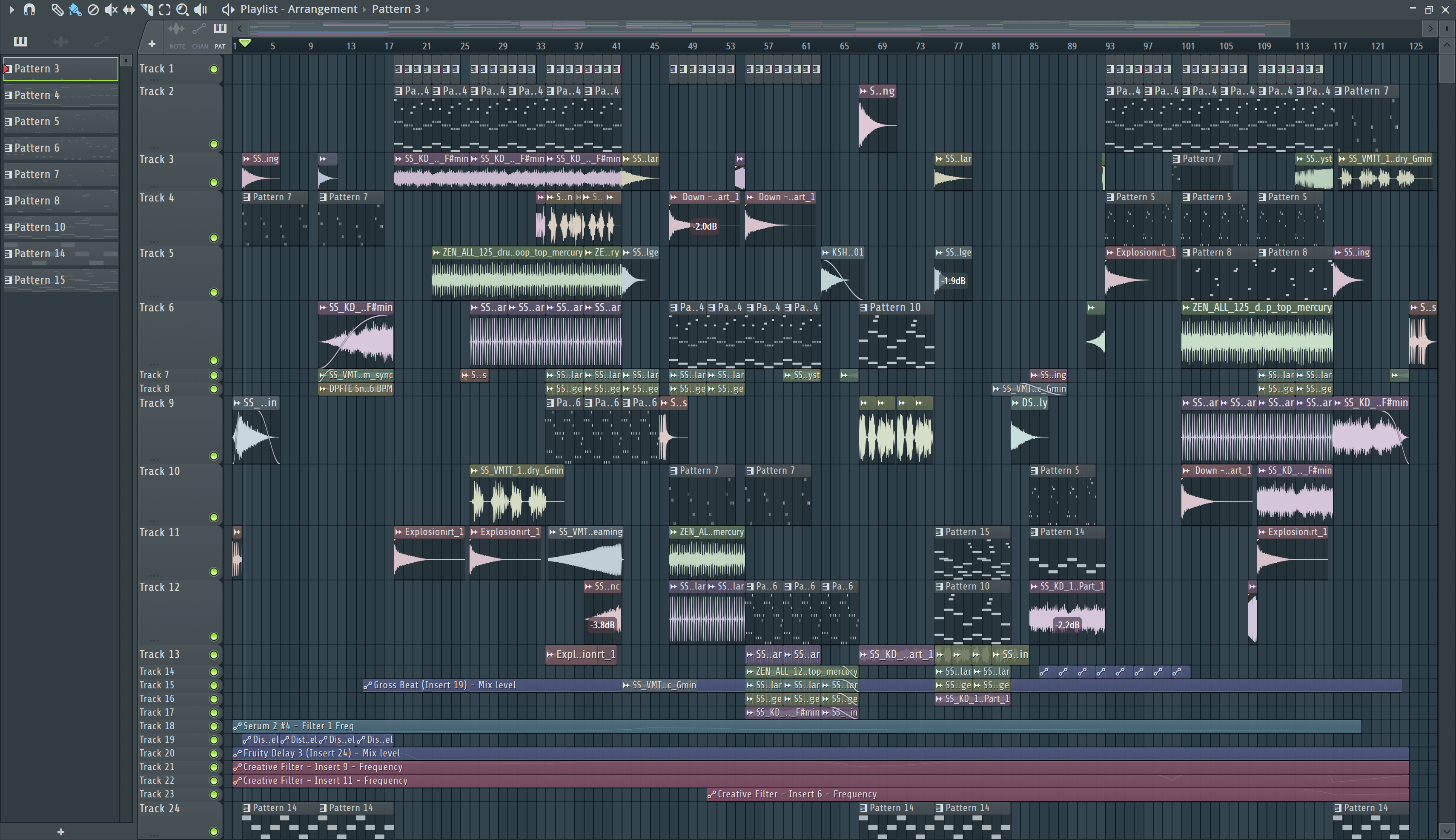Screen dimensions: 1456x840
Task: Open the Pattern 3 selector menu
Action: (396, 9)
